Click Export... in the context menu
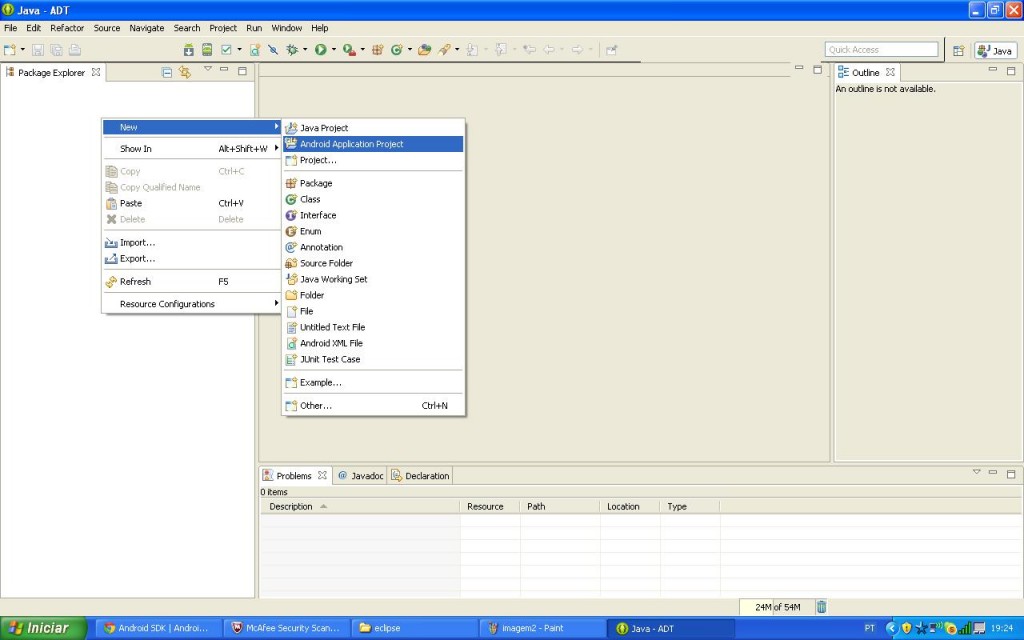 [x=191, y=259]
